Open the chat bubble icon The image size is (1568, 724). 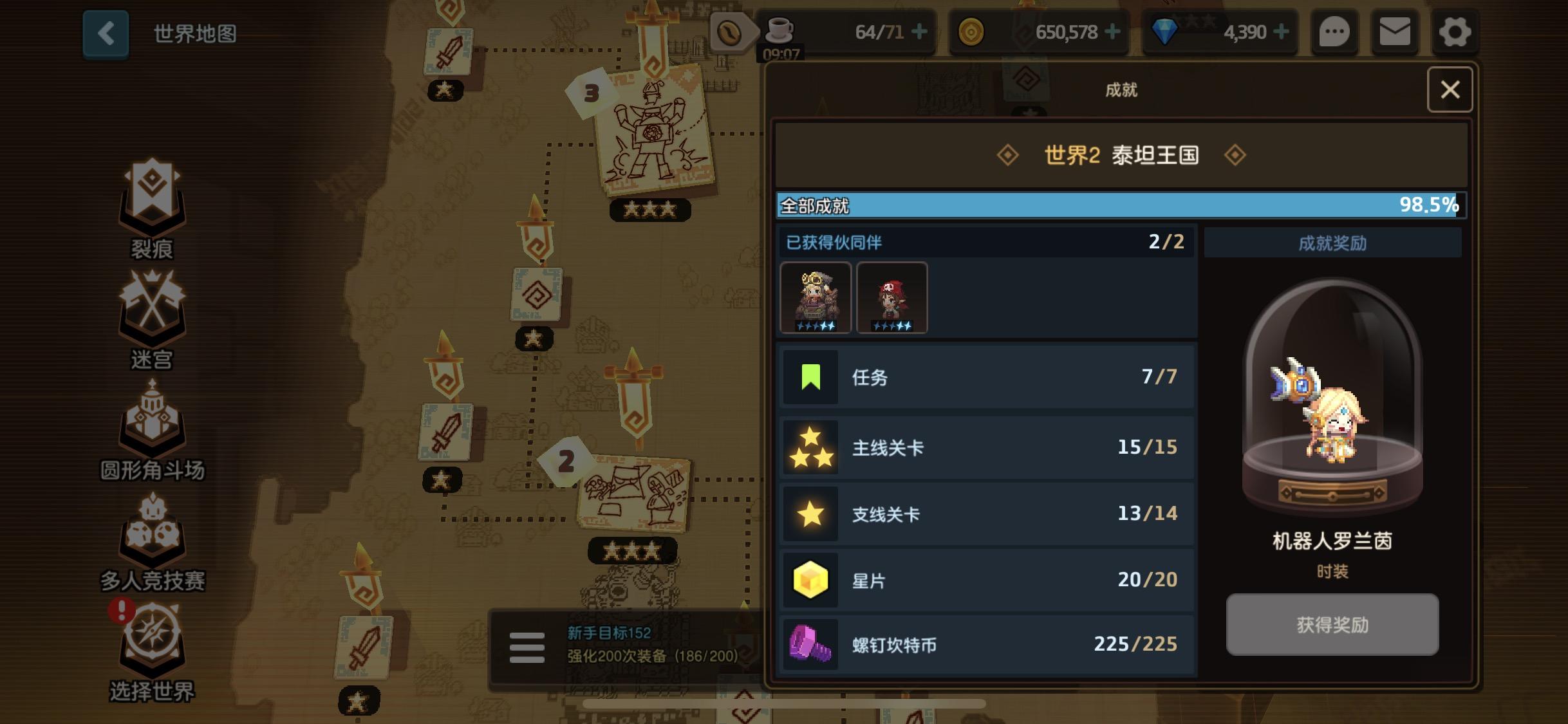tap(1334, 32)
